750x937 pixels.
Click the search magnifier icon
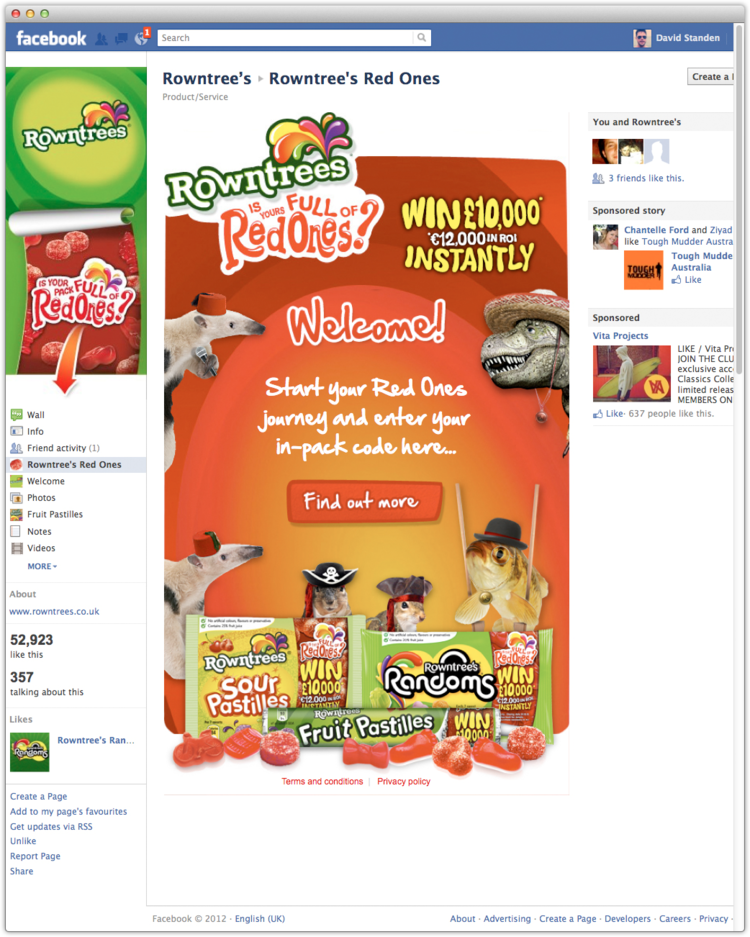point(421,38)
